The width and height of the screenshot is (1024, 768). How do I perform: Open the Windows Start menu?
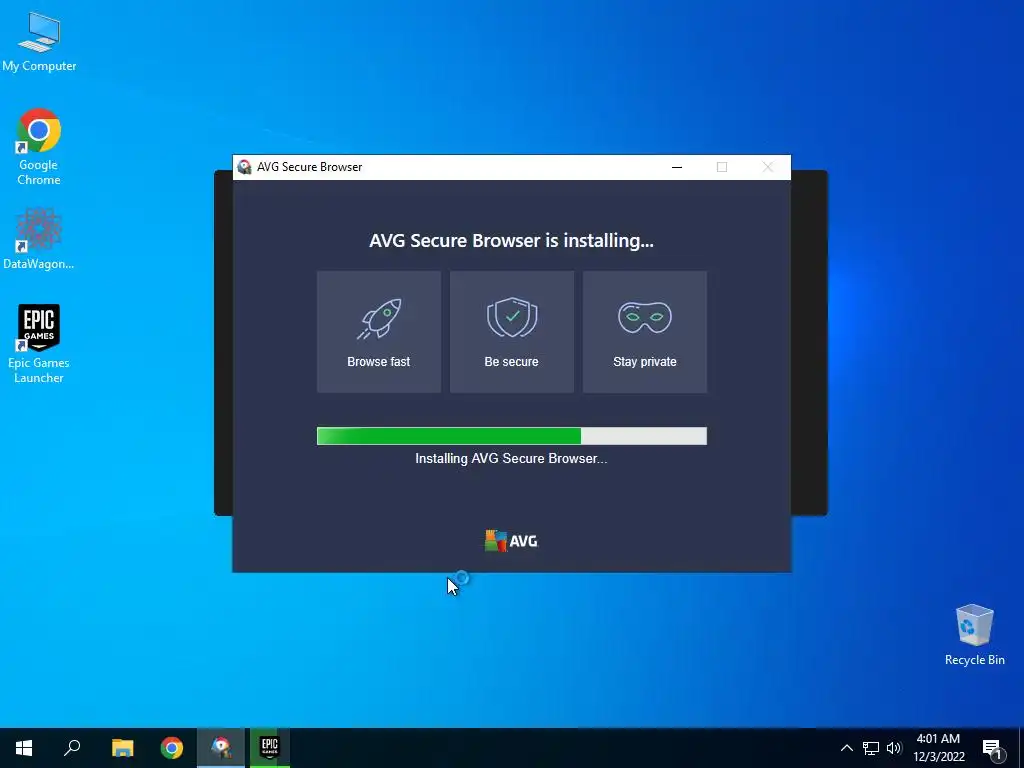[x=24, y=748]
